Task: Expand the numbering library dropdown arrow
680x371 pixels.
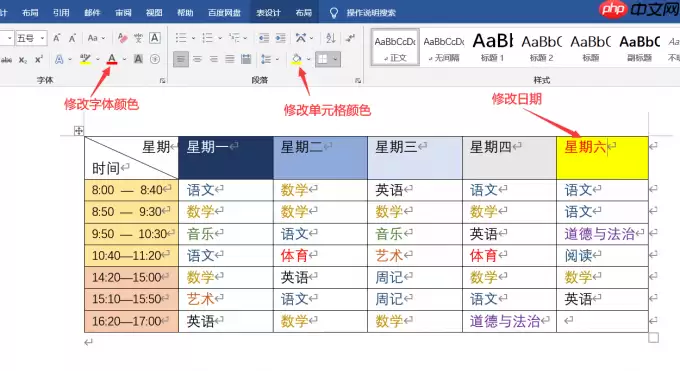Action: (x=219, y=38)
